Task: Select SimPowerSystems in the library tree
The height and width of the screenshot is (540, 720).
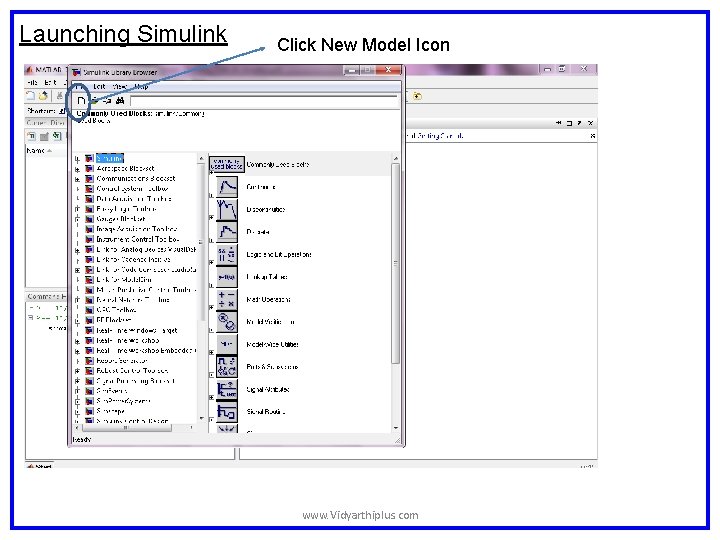Action: click(x=123, y=401)
